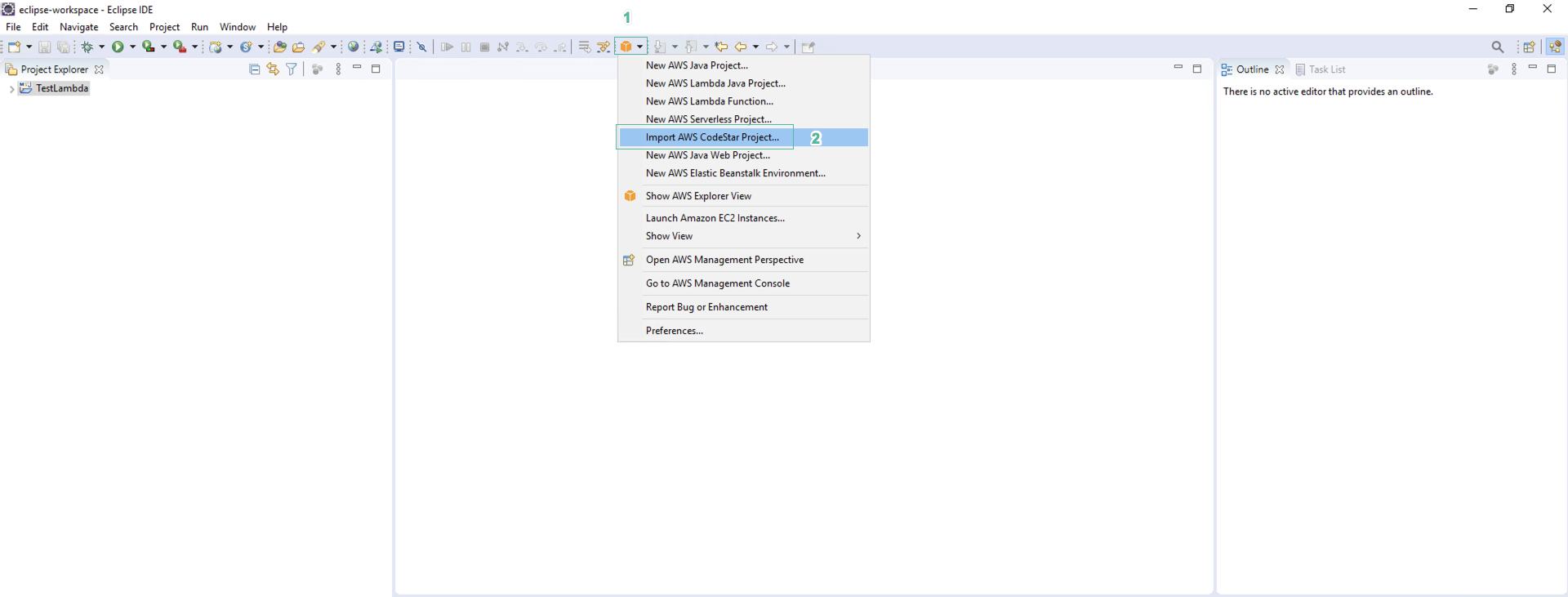Toggle Link with Editor in Project Explorer
This screenshot has height=597, width=1568.
click(x=273, y=69)
